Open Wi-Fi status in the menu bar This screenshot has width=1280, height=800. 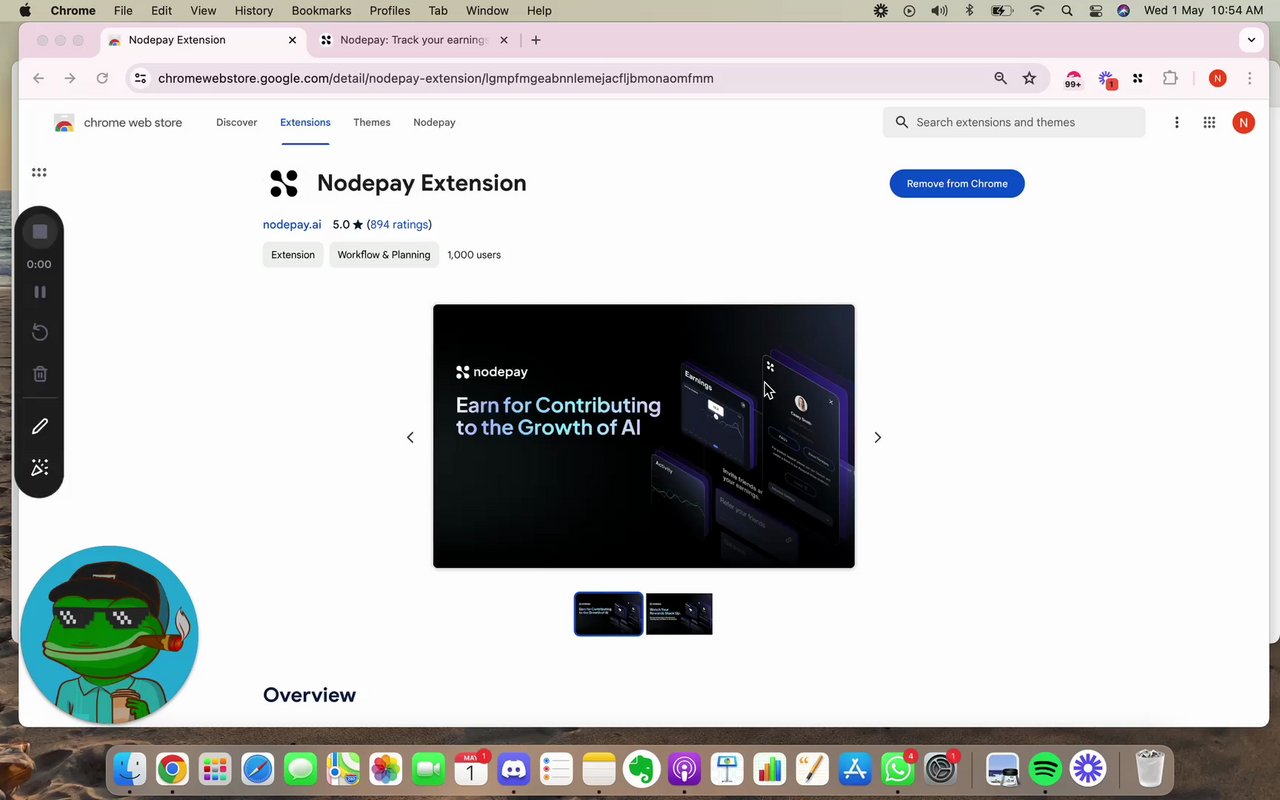1037,10
